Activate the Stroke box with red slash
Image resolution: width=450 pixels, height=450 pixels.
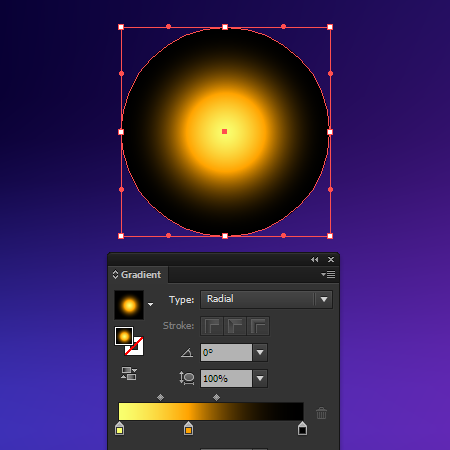[135, 347]
